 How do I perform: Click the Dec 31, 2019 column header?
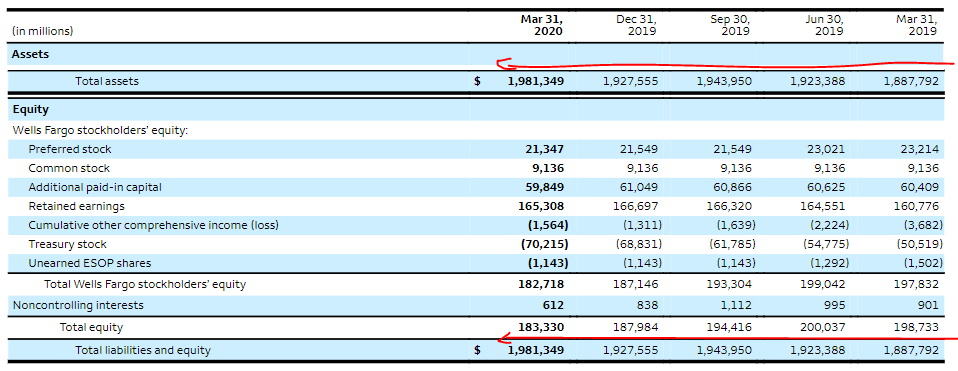(x=636, y=25)
